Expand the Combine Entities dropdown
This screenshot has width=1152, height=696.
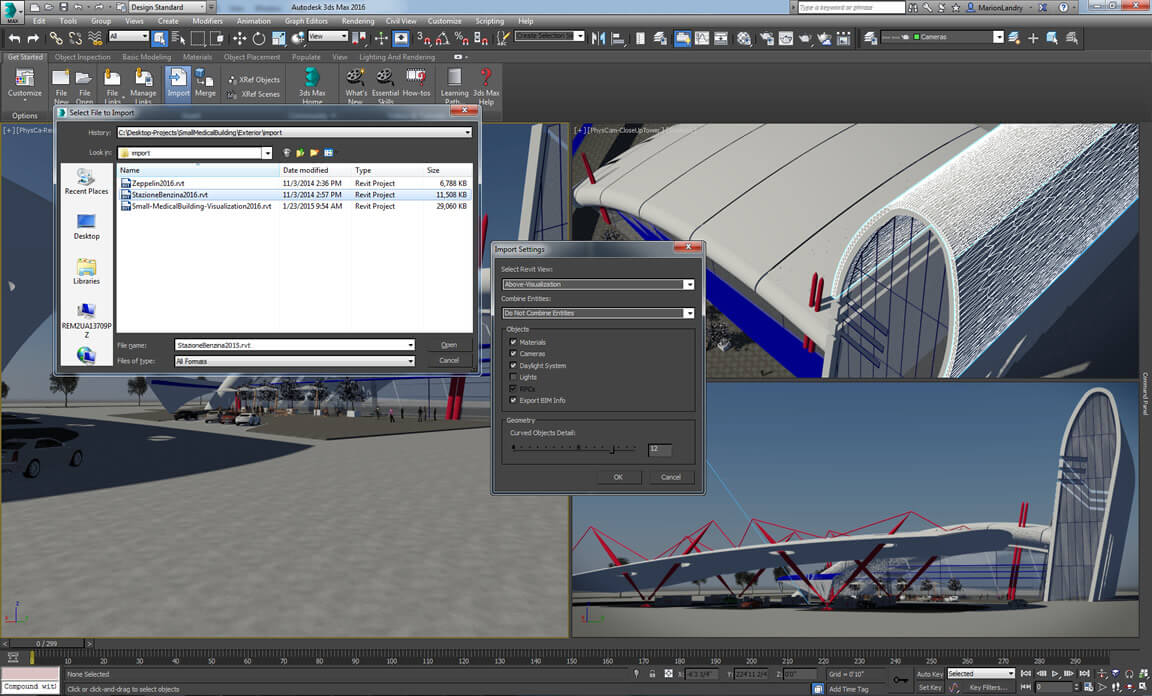(x=598, y=313)
